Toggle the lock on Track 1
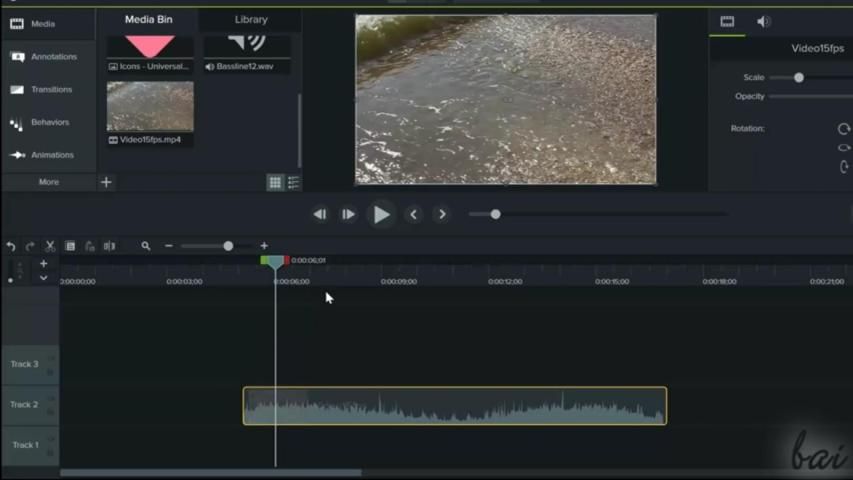853x480 pixels. click(x=51, y=451)
